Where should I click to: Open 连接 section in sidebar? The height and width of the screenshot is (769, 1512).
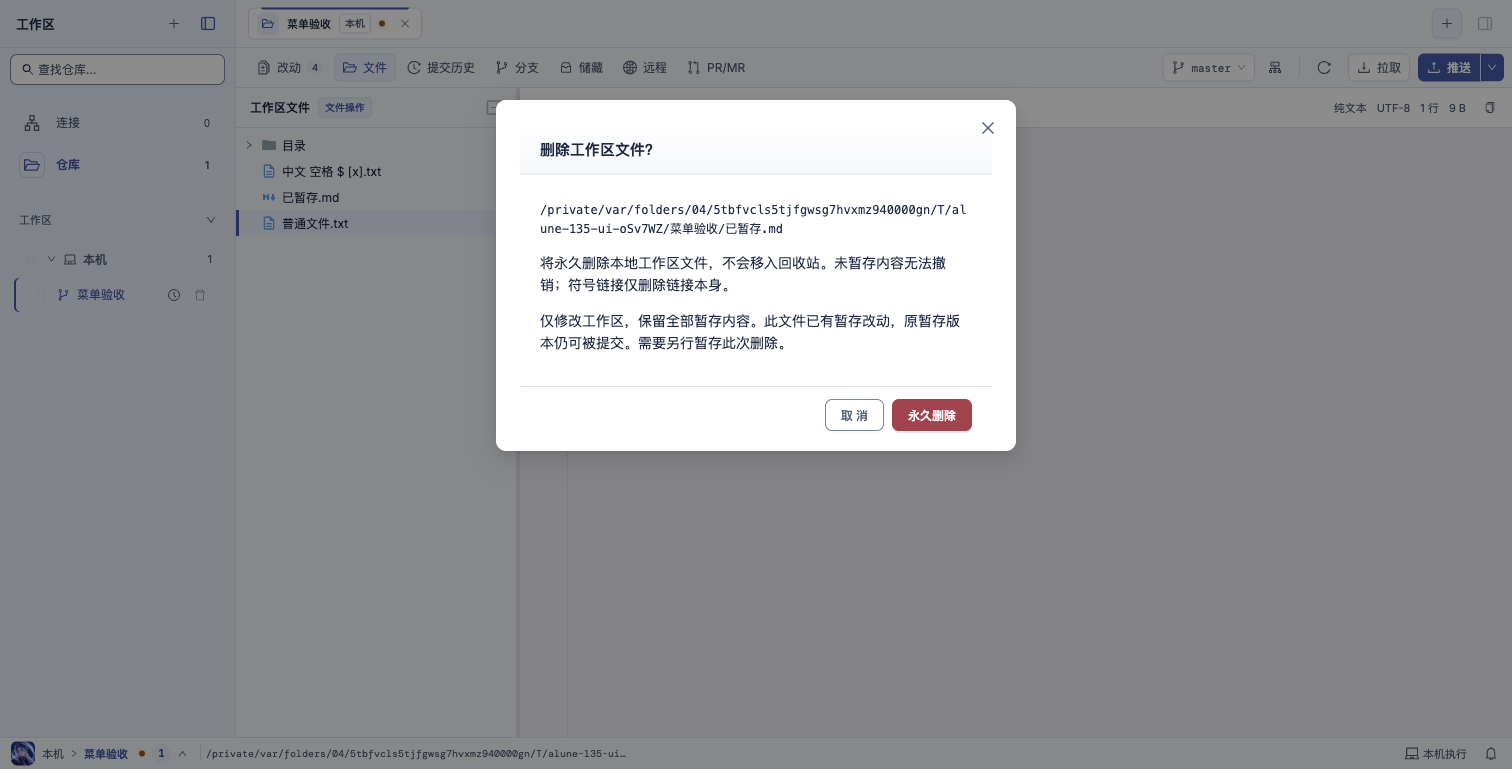(x=117, y=123)
